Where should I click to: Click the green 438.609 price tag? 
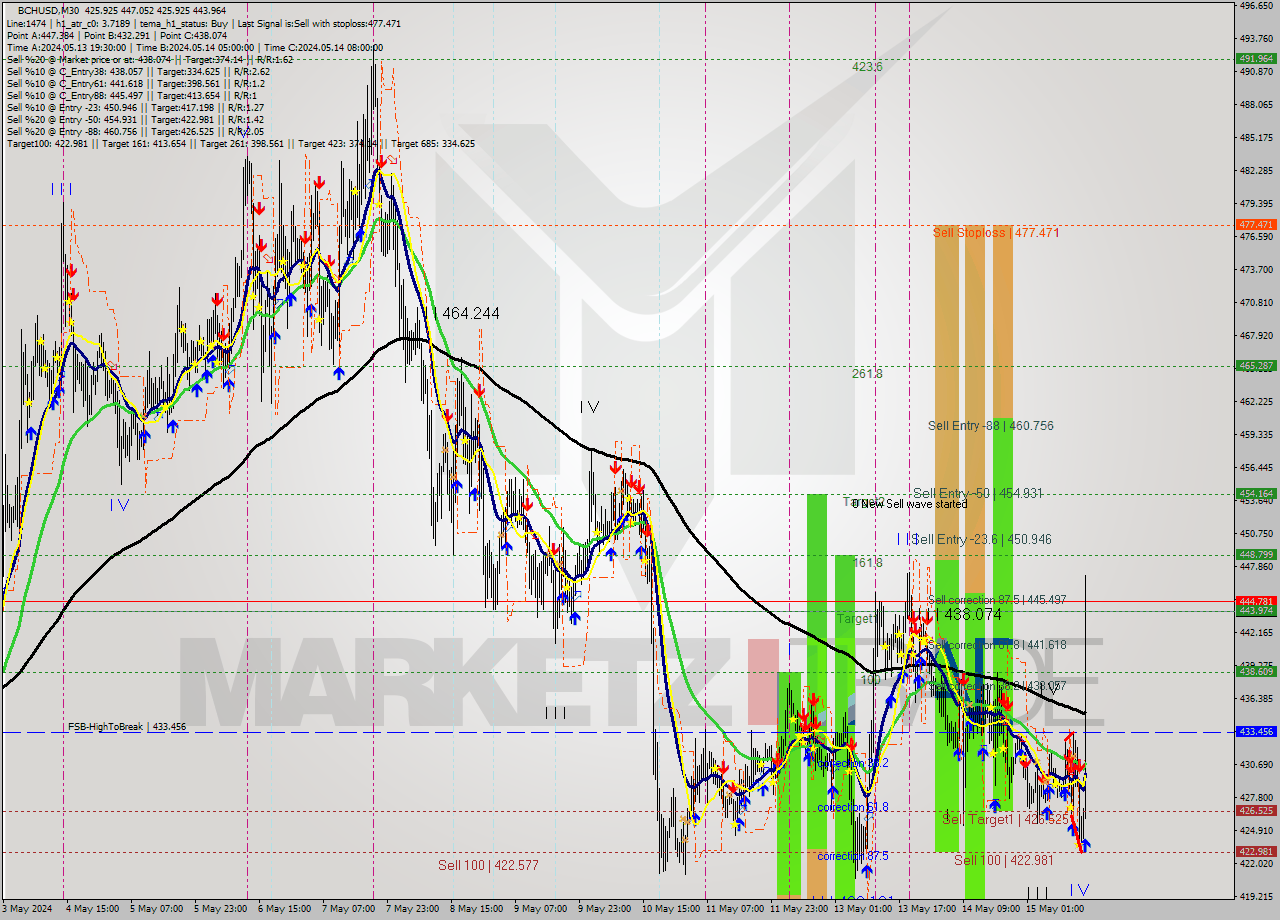click(1256, 672)
